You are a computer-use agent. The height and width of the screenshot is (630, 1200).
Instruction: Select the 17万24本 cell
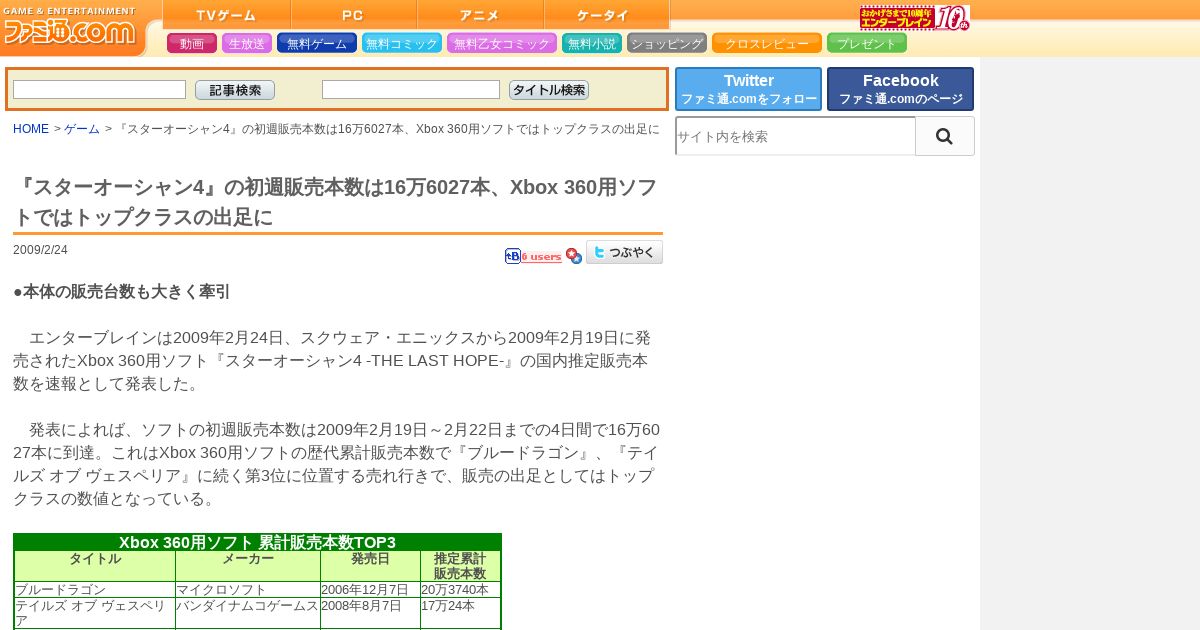pyautogui.click(x=460, y=613)
